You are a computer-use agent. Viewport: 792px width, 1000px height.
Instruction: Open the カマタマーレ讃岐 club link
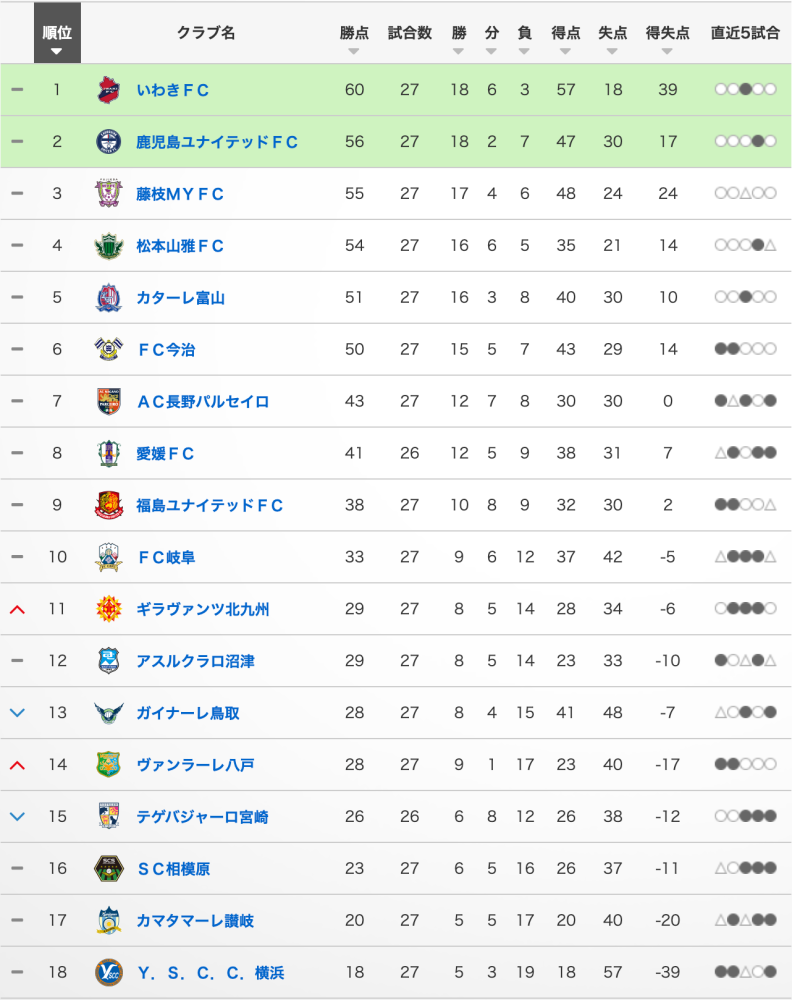[x=195, y=921]
